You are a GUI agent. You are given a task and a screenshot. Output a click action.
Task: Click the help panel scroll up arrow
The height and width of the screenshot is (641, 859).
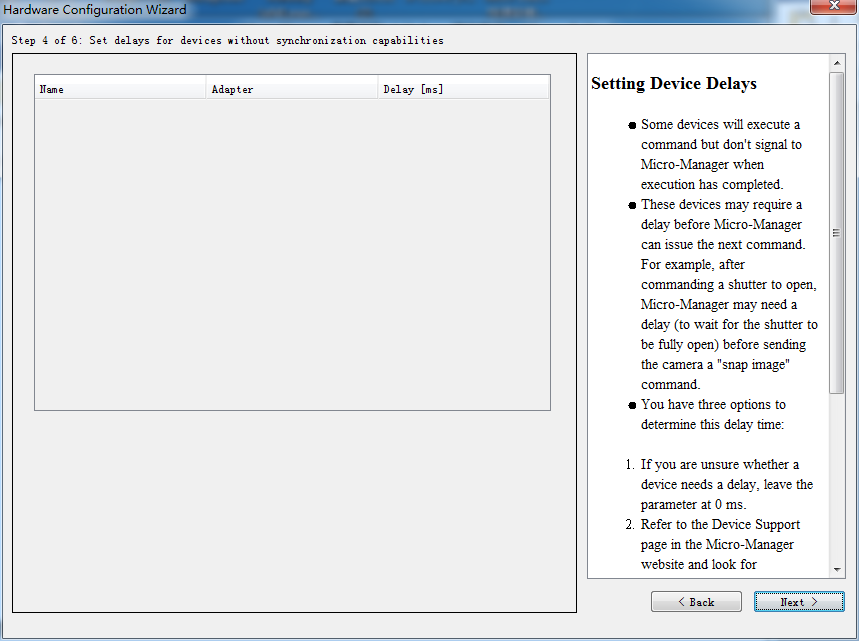[837, 63]
